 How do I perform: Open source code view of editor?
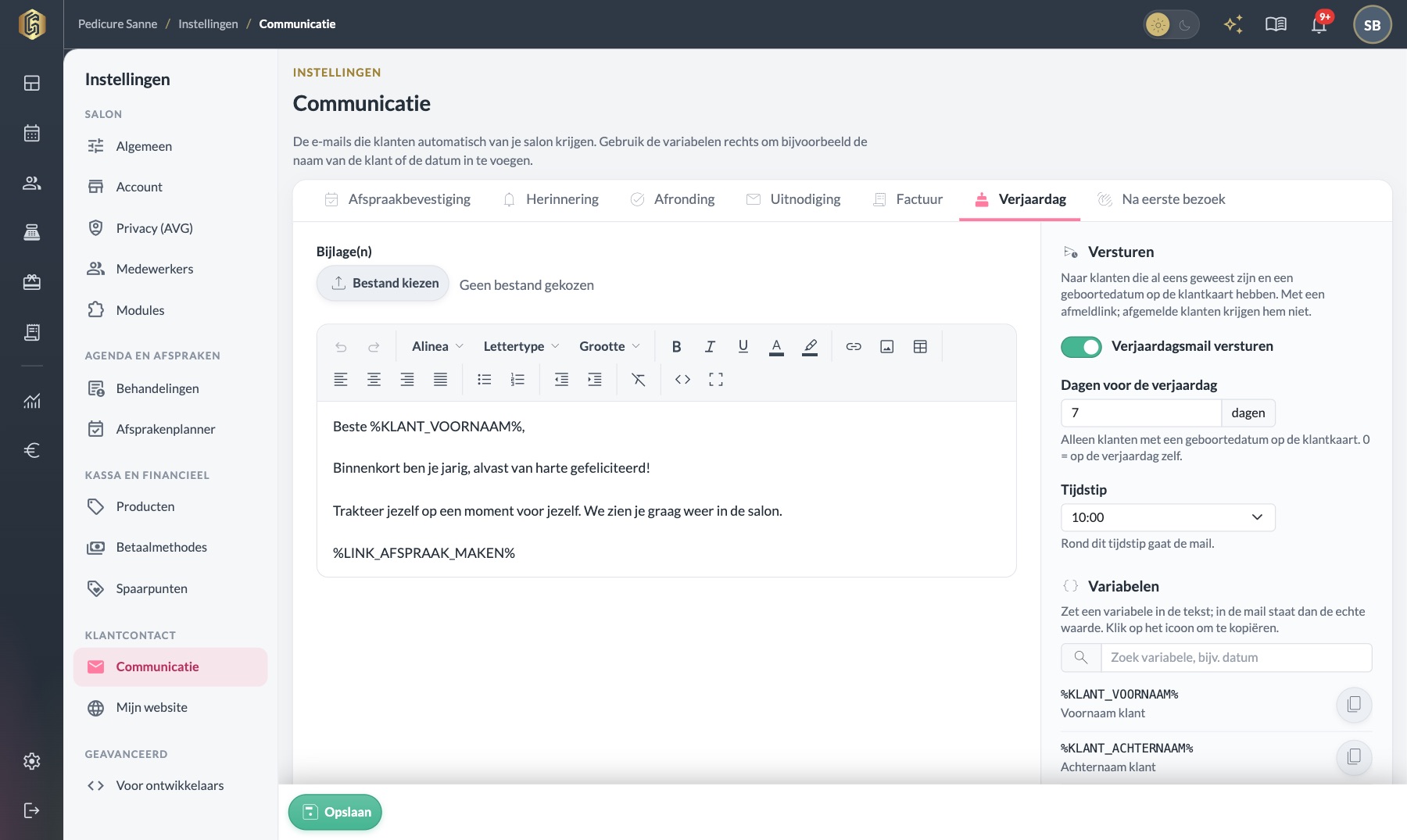(683, 380)
